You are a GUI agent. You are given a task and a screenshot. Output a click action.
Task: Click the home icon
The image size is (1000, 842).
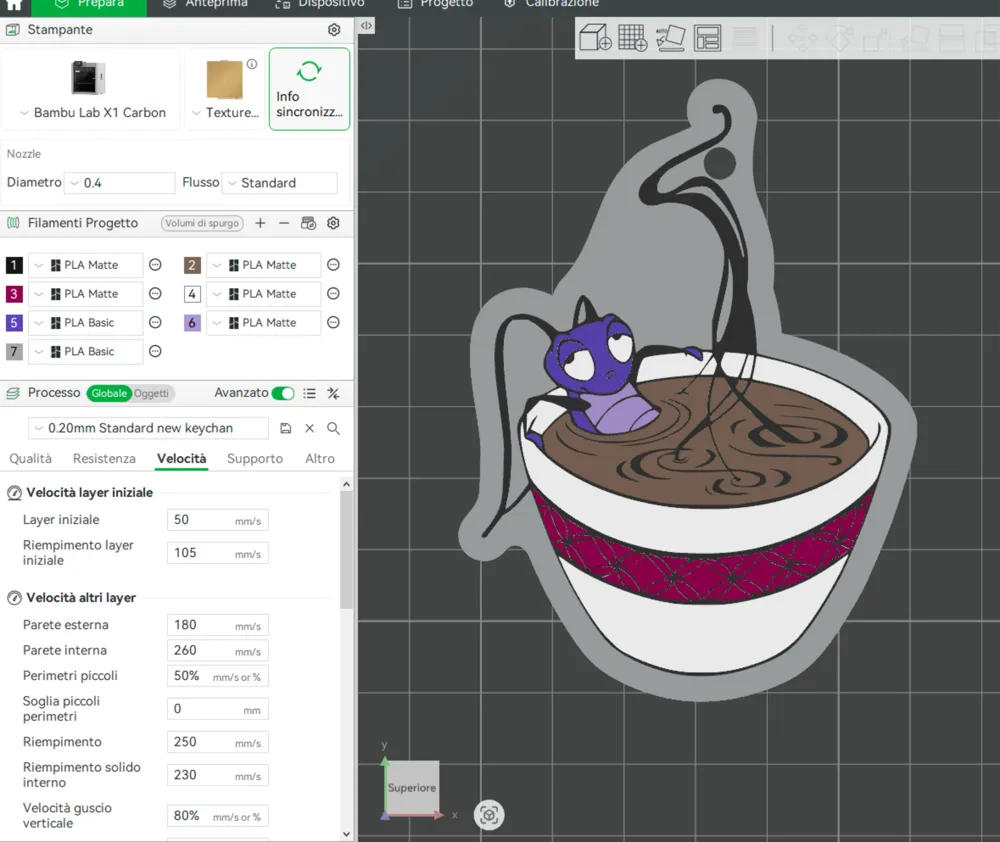[14, 4]
